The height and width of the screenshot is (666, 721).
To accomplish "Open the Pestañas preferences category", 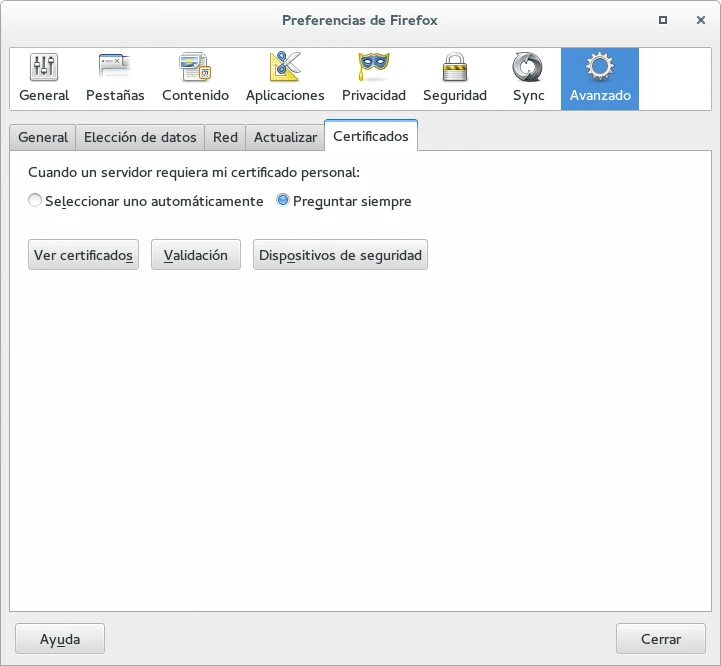I will click(x=115, y=78).
